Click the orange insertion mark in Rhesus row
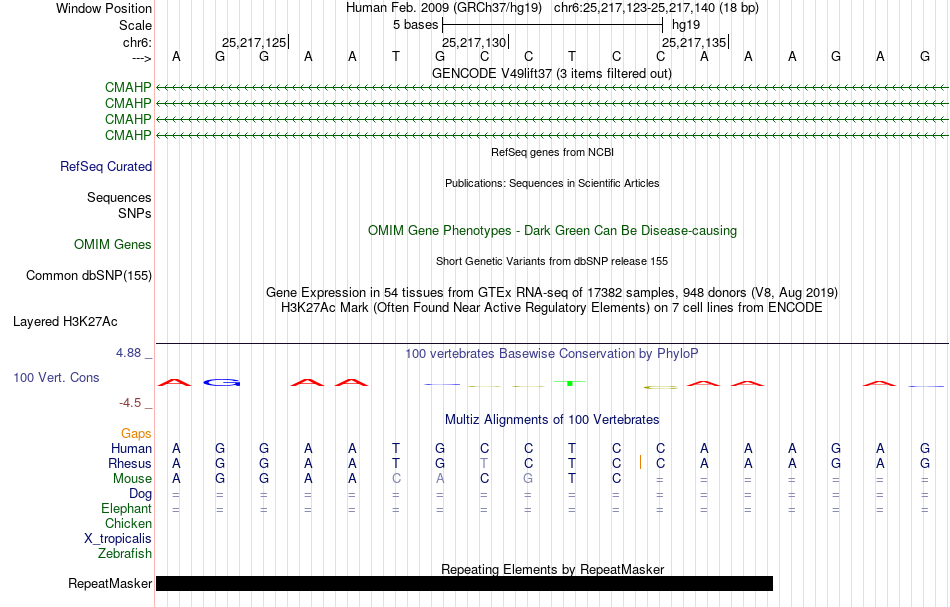Viewport: 950px width, 607px height. tap(640, 462)
